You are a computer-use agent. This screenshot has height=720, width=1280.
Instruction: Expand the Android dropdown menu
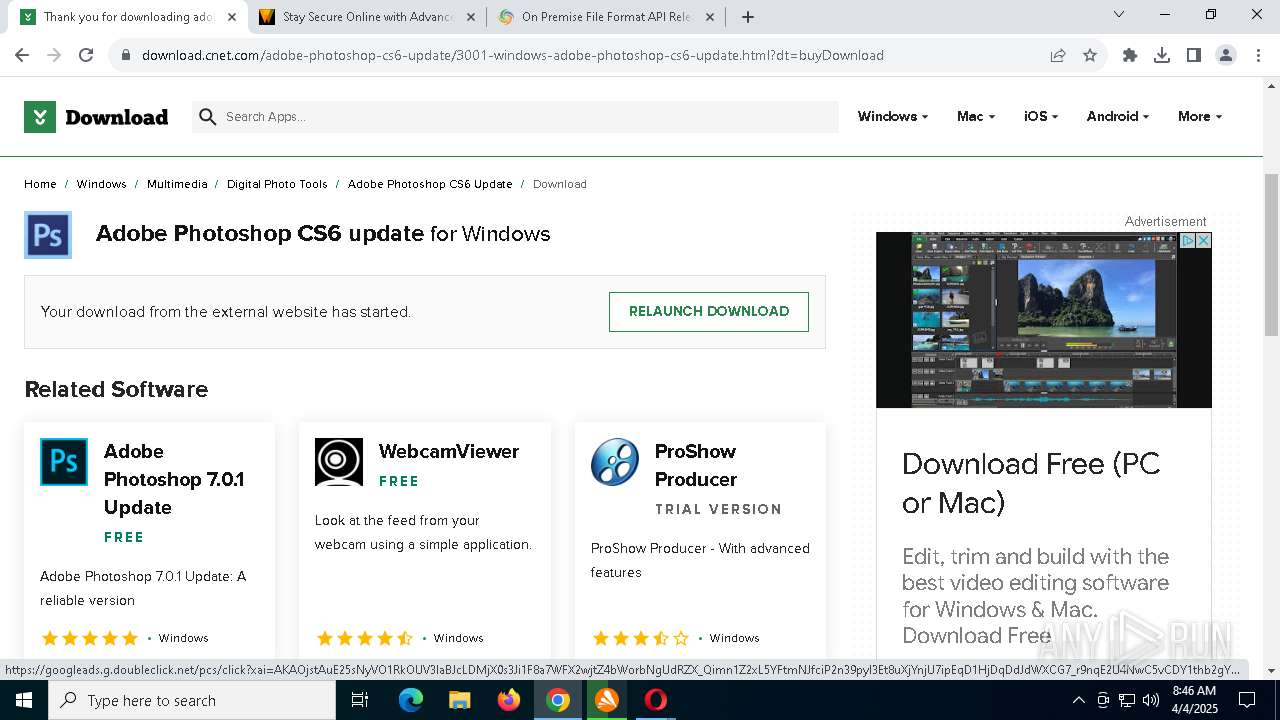[x=1118, y=117]
